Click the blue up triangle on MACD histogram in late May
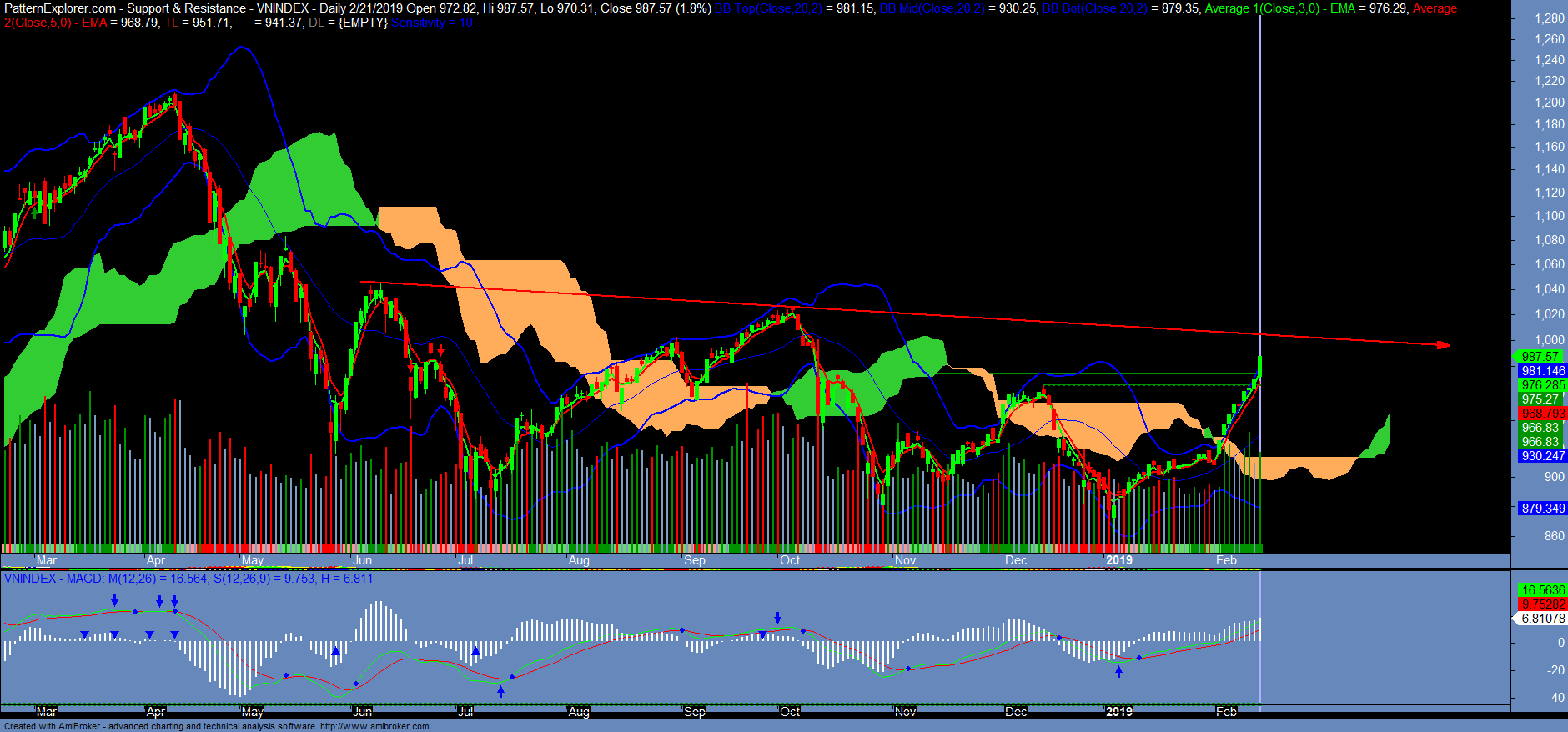Viewport: 1568px width, 732px height. 335,651
